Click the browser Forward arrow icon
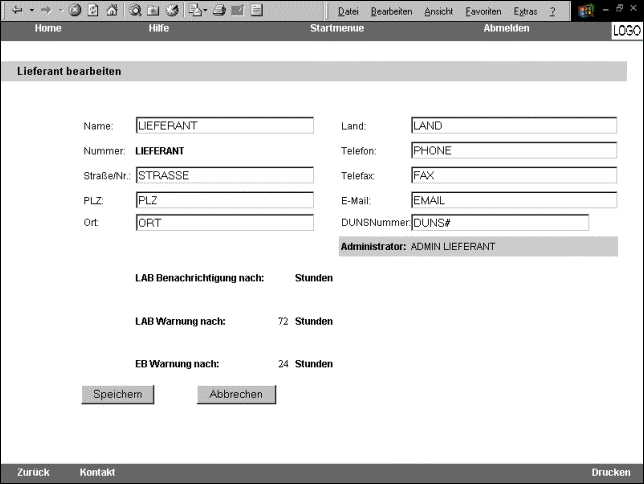This screenshot has height=484, width=644. tap(46, 10)
